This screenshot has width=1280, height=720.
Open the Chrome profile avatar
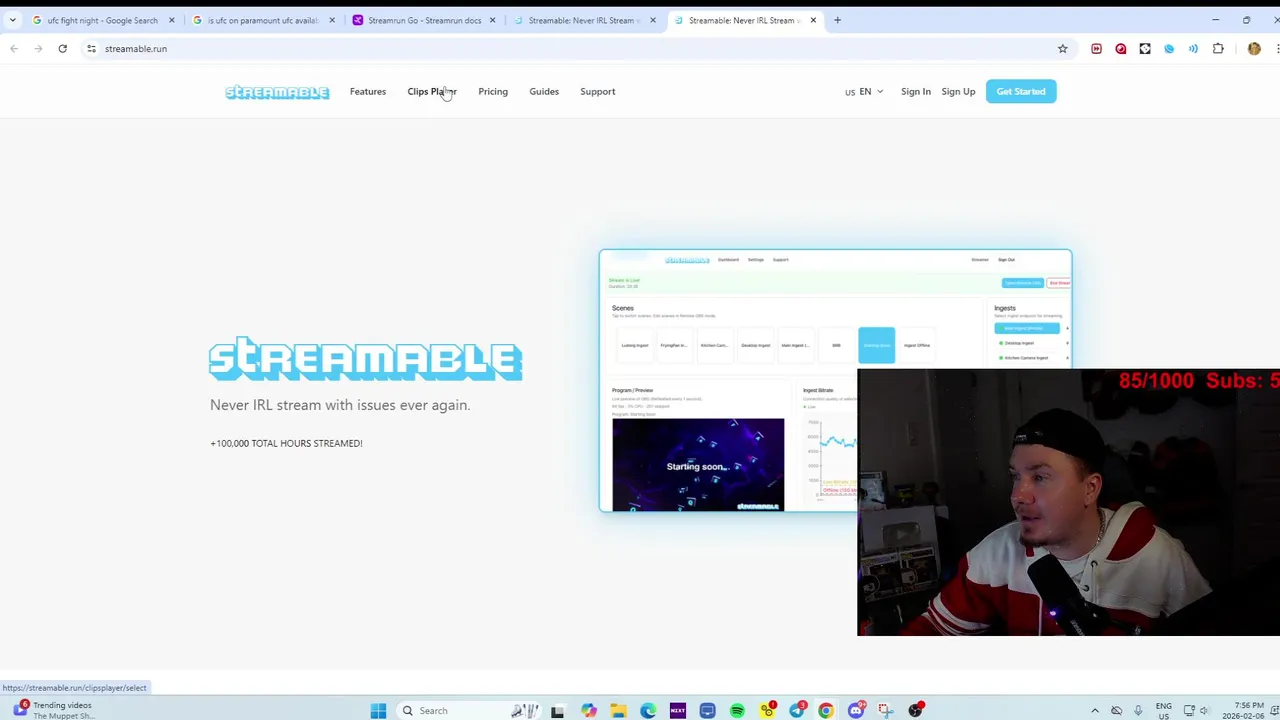pos(1254,48)
